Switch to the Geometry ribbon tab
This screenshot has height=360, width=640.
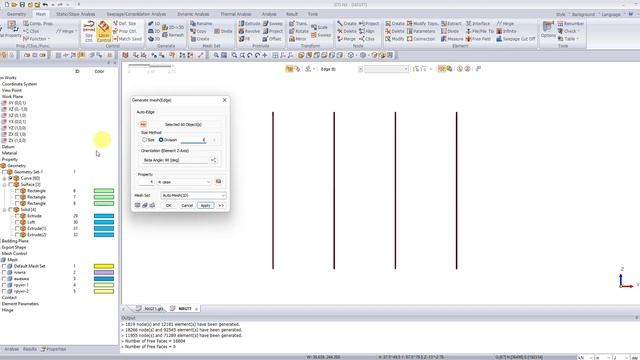pos(16,14)
